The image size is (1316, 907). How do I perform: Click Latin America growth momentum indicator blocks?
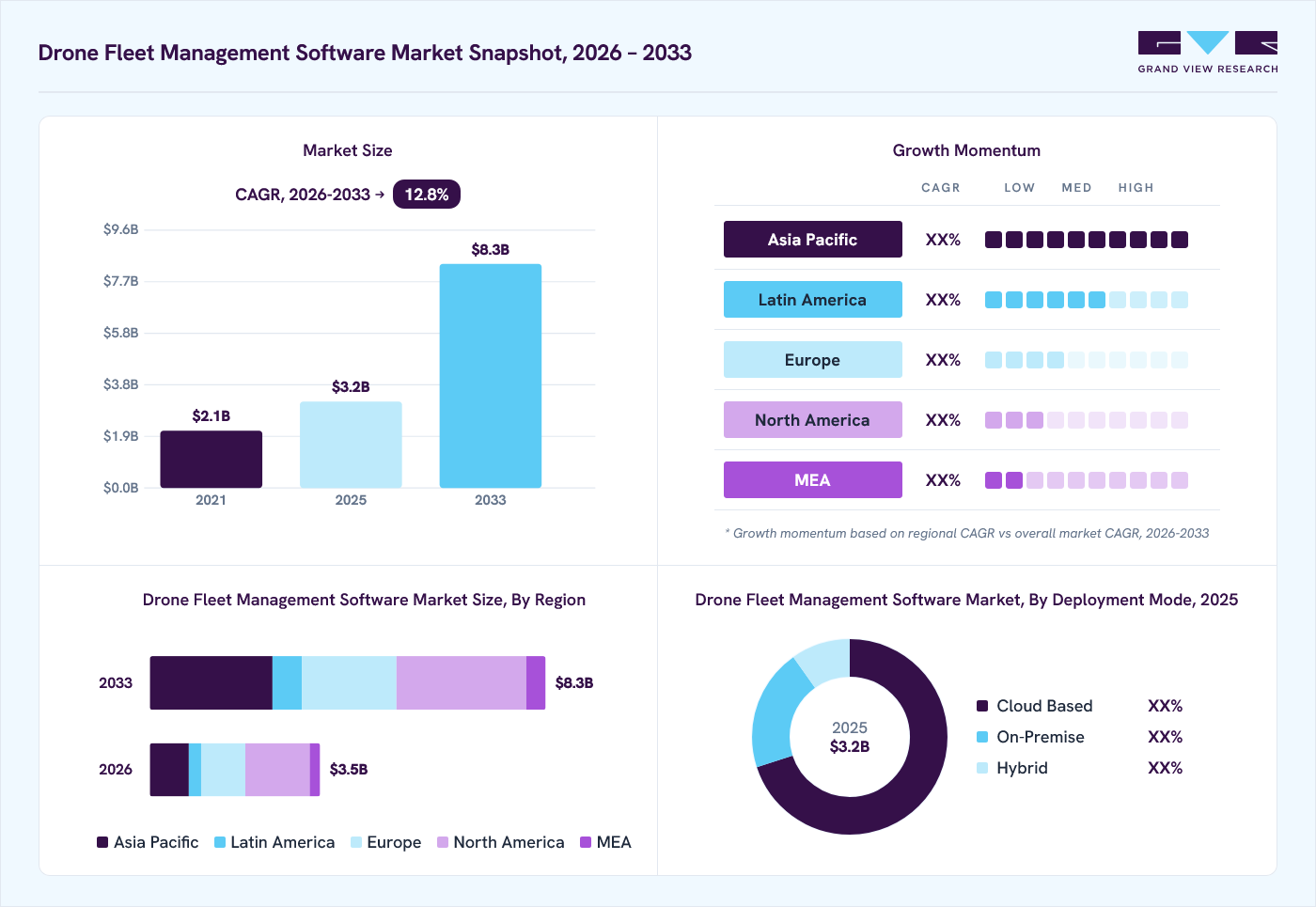(x=1087, y=300)
